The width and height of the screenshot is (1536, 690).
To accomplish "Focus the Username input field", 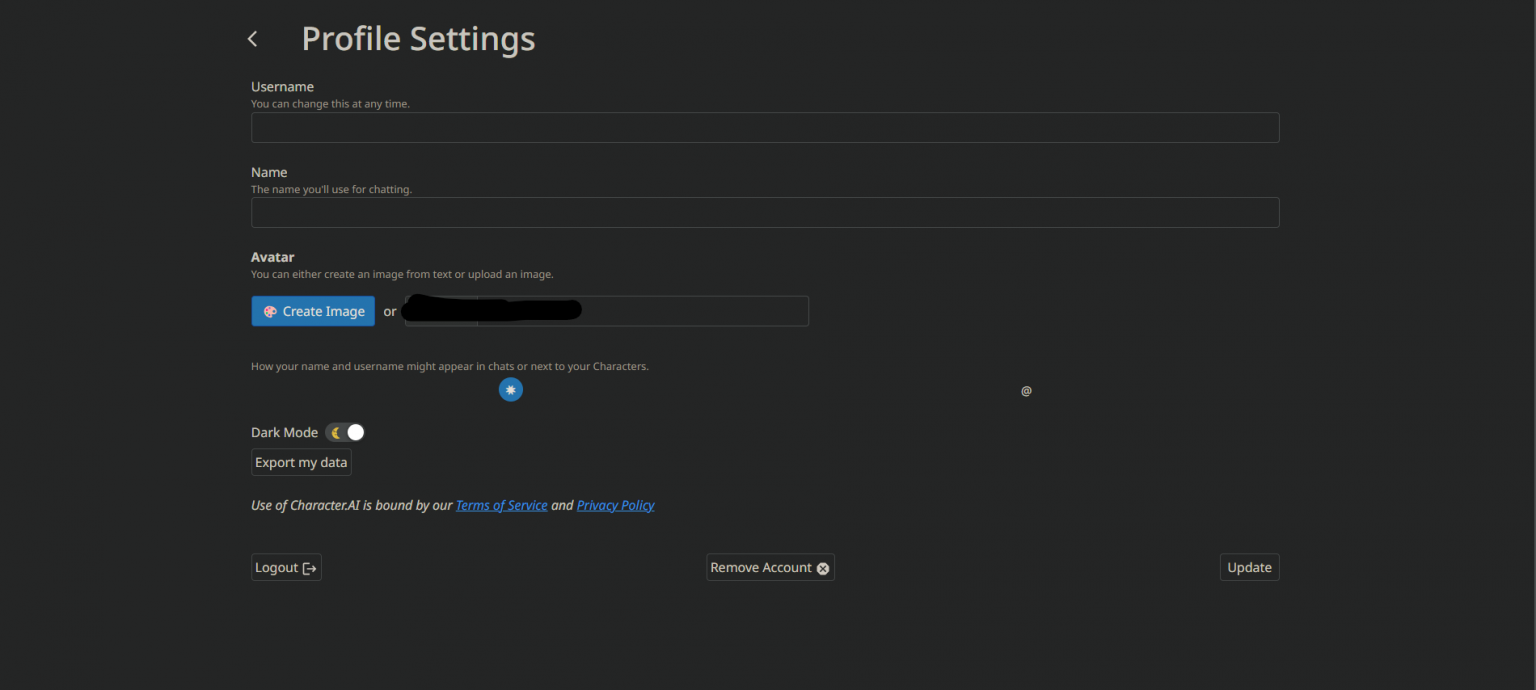I will point(765,128).
